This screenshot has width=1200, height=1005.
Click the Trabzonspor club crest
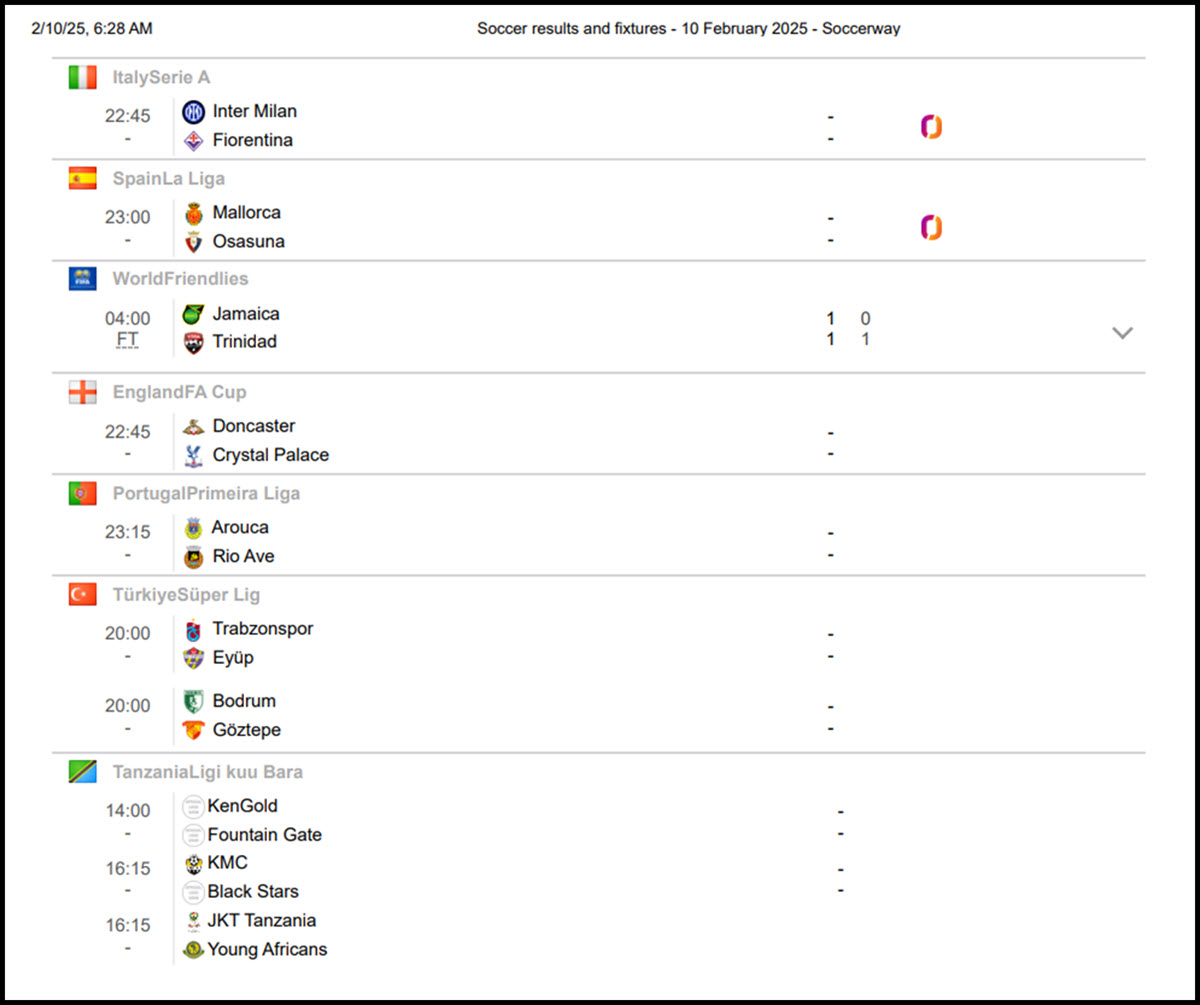pyautogui.click(x=193, y=629)
